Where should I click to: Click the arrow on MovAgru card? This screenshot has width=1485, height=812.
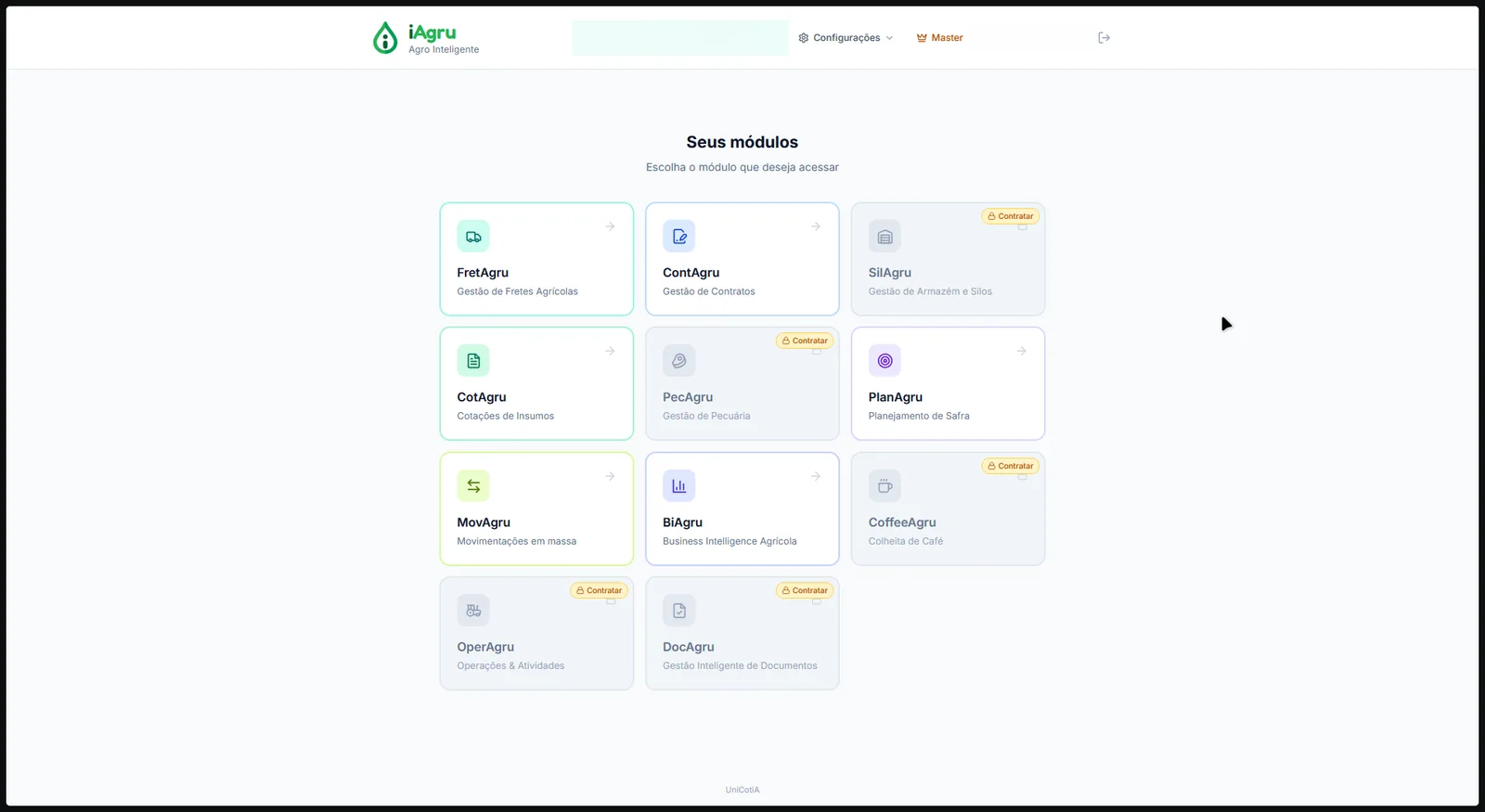tap(610, 476)
